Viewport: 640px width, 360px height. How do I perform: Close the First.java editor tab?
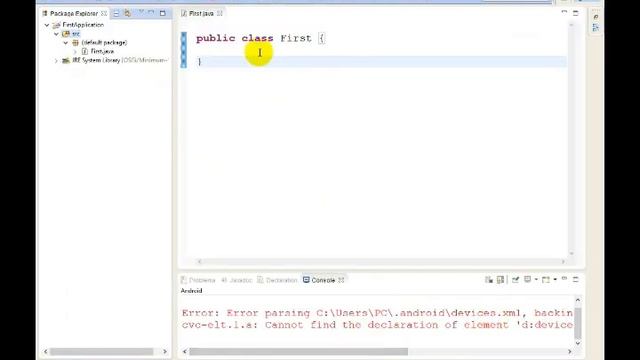point(220,13)
